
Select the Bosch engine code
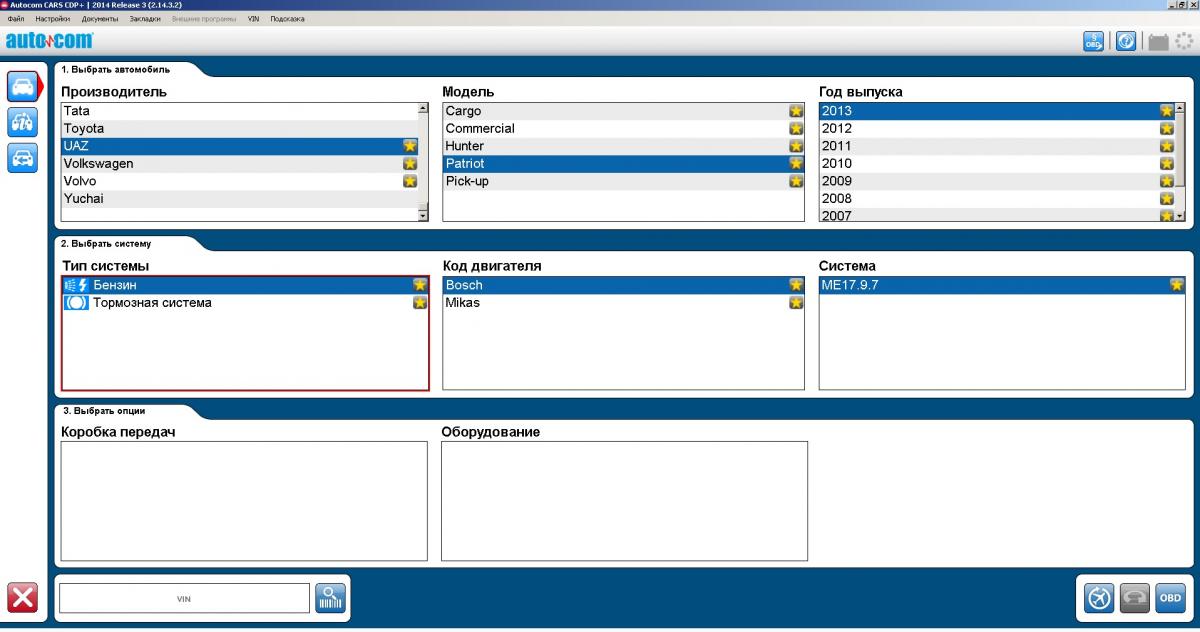pyautogui.click(x=623, y=285)
